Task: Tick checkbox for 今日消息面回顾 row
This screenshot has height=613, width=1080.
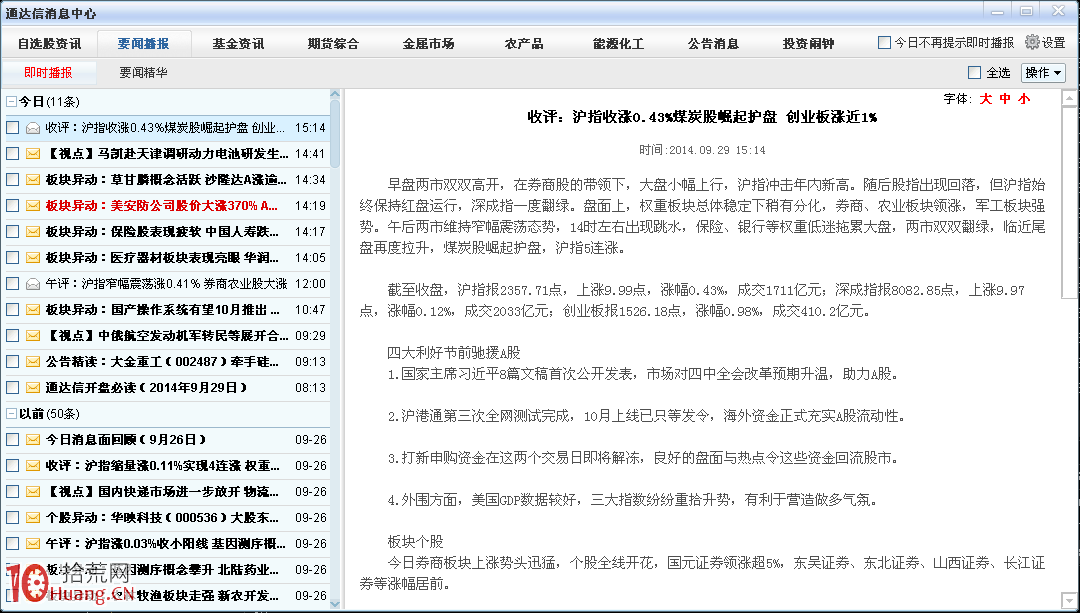Action: (x=12, y=439)
